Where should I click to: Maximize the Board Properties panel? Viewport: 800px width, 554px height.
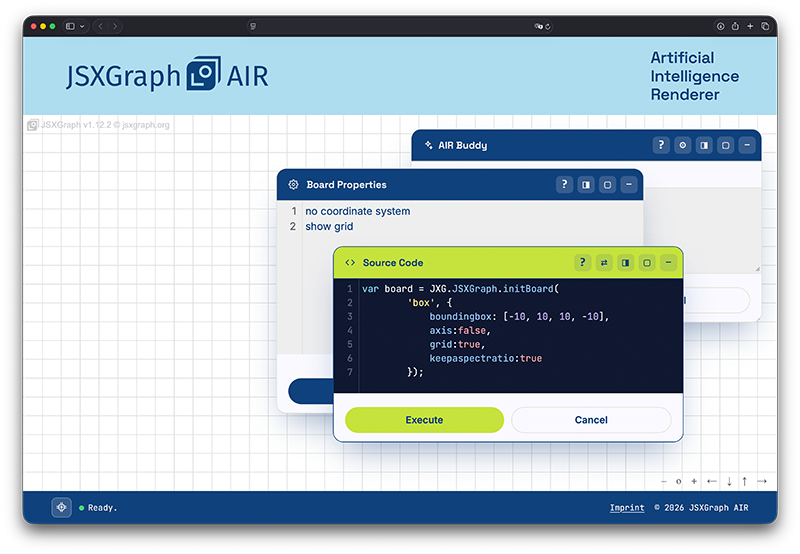click(x=607, y=185)
